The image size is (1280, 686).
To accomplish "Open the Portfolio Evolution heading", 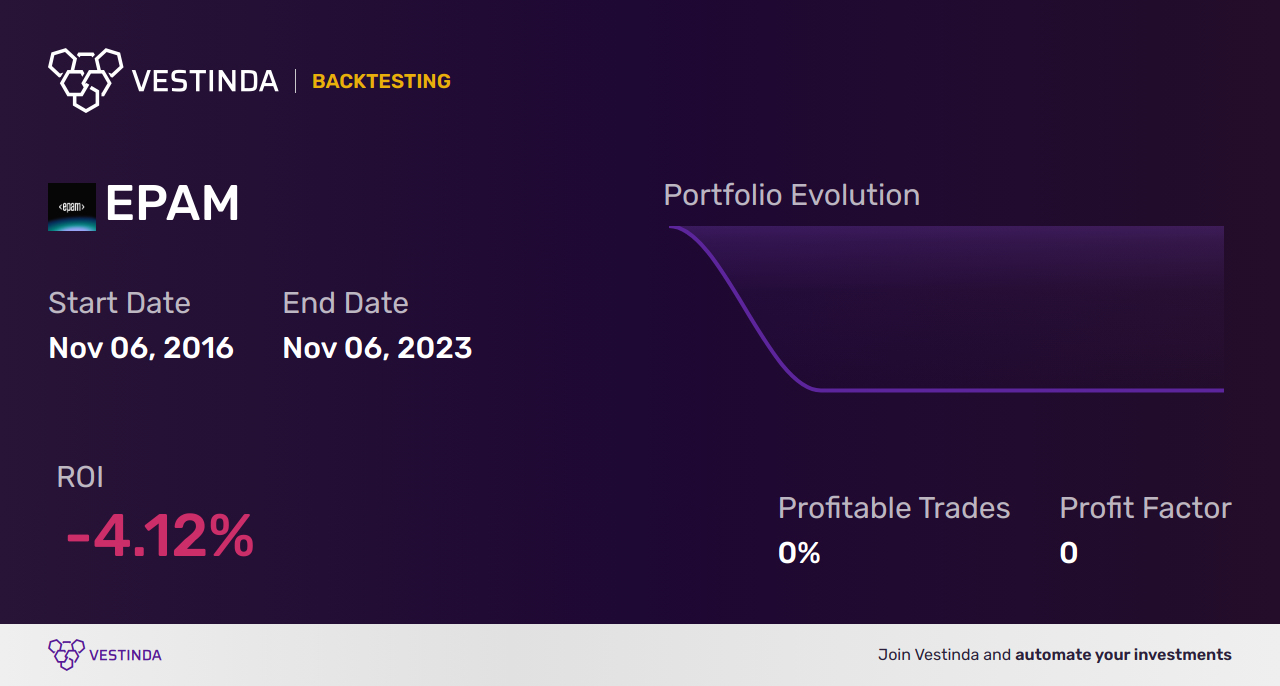I will pos(792,195).
